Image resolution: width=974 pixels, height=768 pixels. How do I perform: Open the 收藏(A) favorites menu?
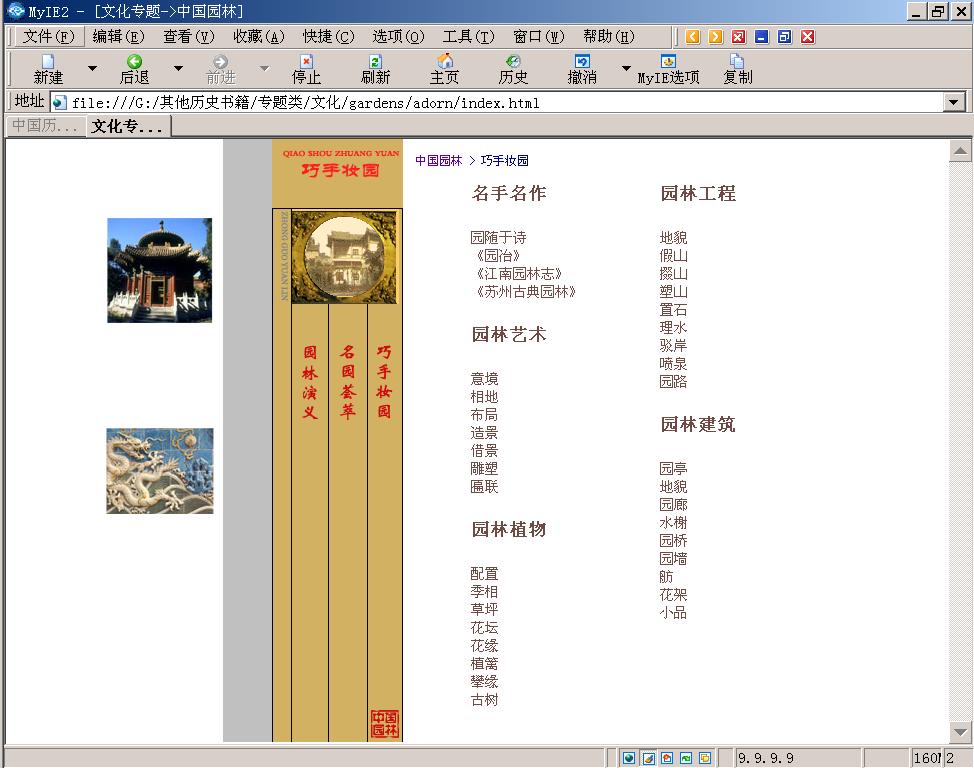pyautogui.click(x=258, y=37)
